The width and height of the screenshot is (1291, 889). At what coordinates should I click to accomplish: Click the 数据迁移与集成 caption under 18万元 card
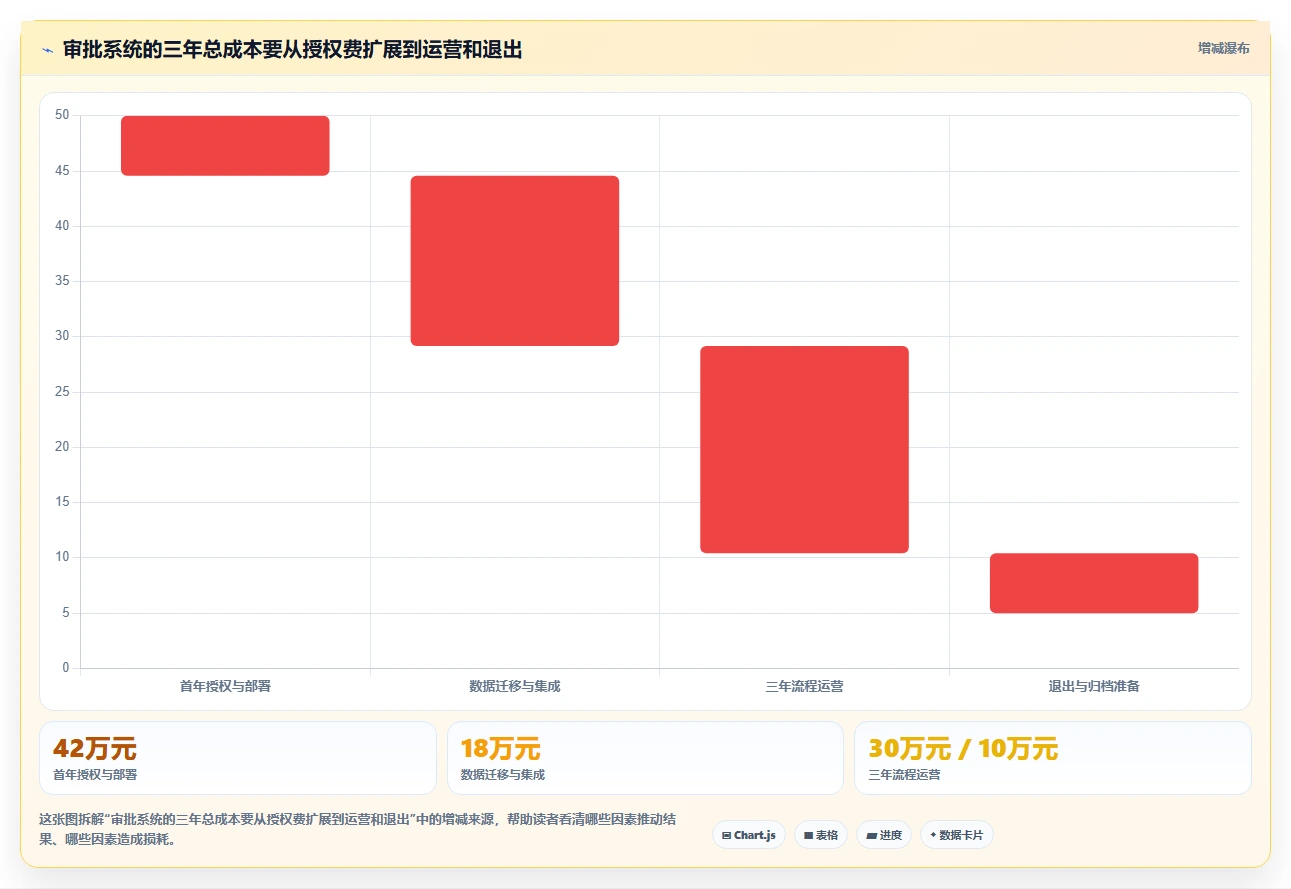pos(503,775)
